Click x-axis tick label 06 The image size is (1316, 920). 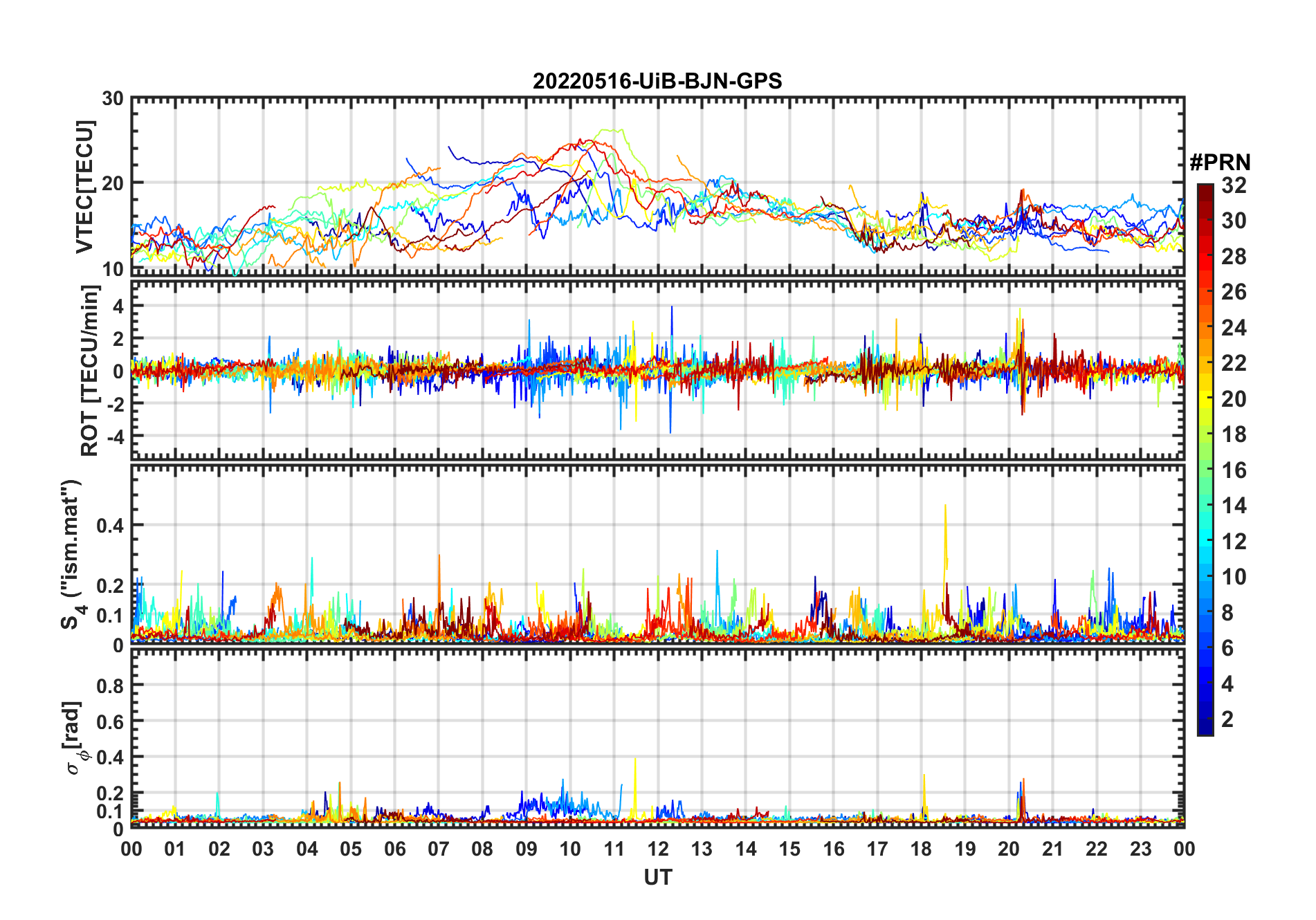pos(394,849)
